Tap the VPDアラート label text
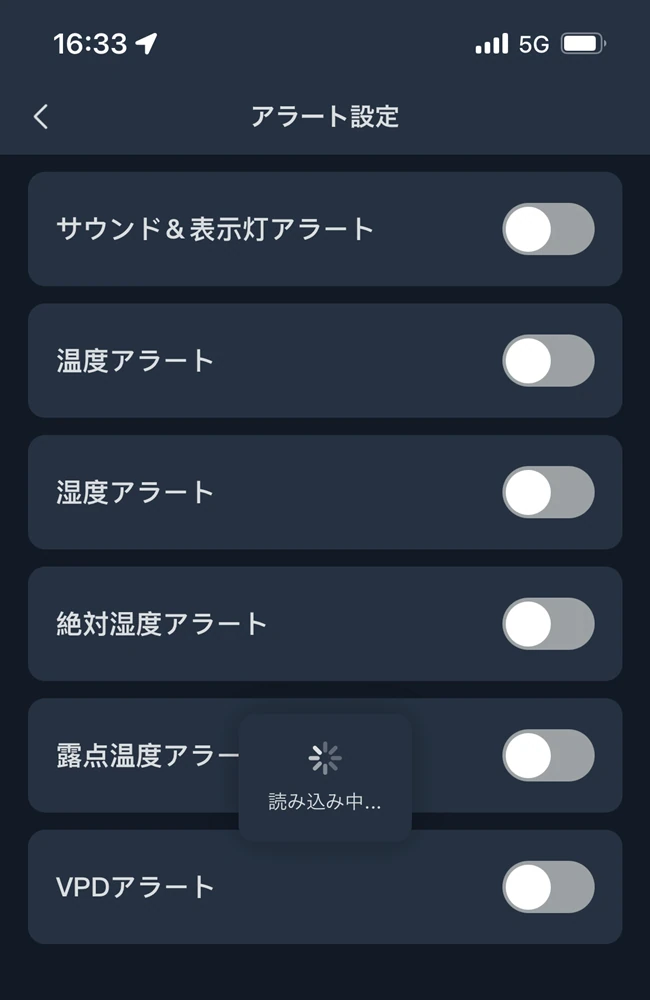 pyautogui.click(x=136, y=887)
